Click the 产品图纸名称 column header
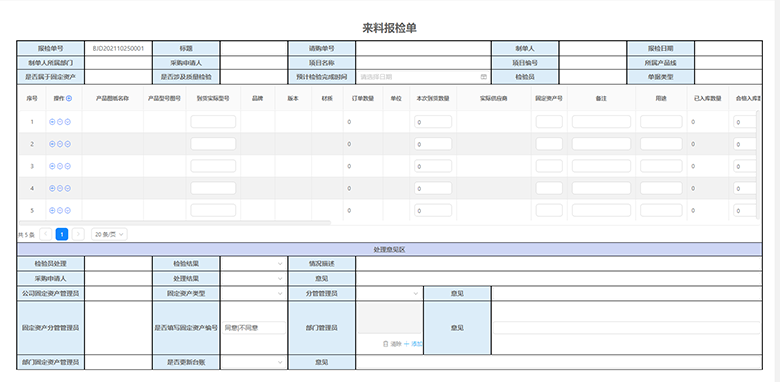The width and height of the screenshot is (780, 382). (112, 98)
